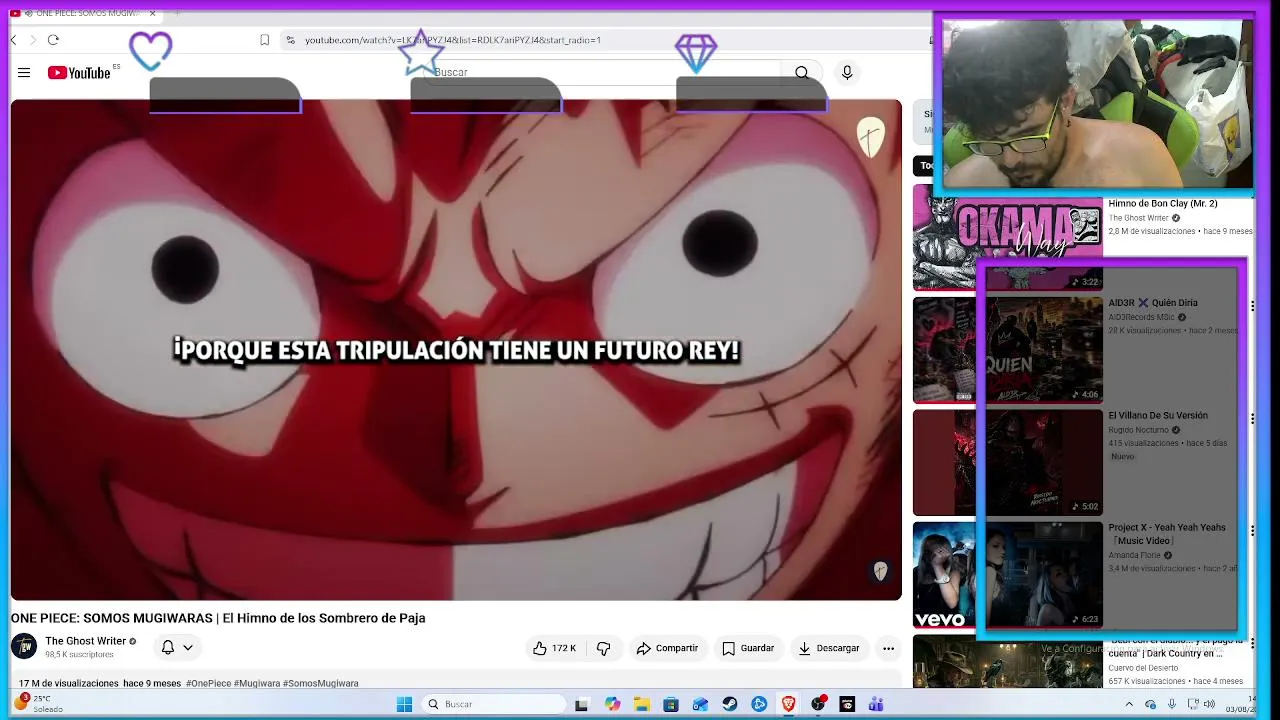The height and width of the screenshot is (720, 1280).
Task: Save the video with the Guardar button
Action: pos(748,648)
